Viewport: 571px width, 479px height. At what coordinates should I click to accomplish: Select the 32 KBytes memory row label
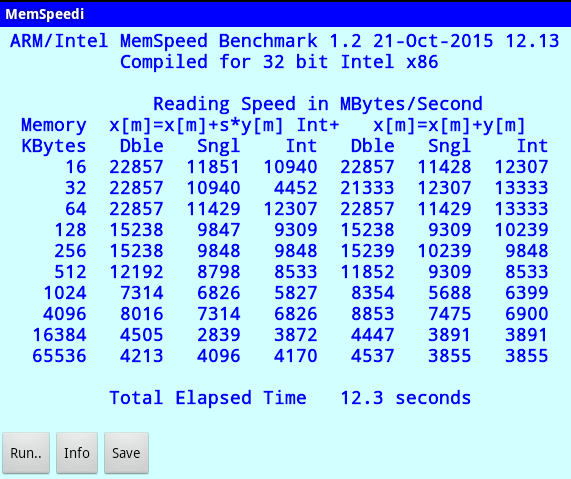click(x=76, y=188)
